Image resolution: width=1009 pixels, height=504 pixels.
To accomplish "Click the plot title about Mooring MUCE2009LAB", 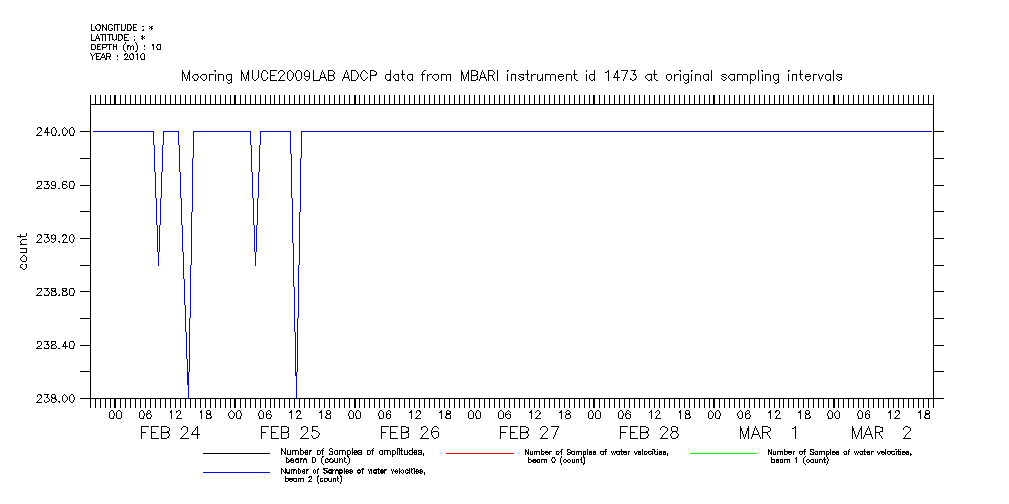I will click(510, 76).
